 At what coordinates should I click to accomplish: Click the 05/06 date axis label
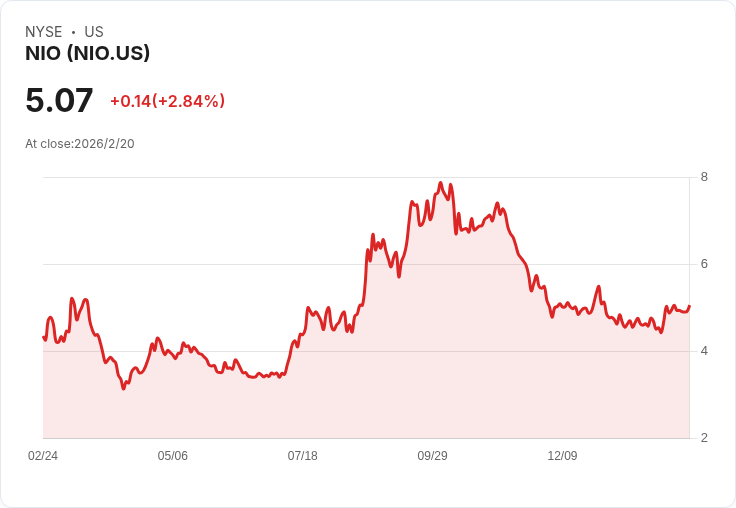[173, 456]
